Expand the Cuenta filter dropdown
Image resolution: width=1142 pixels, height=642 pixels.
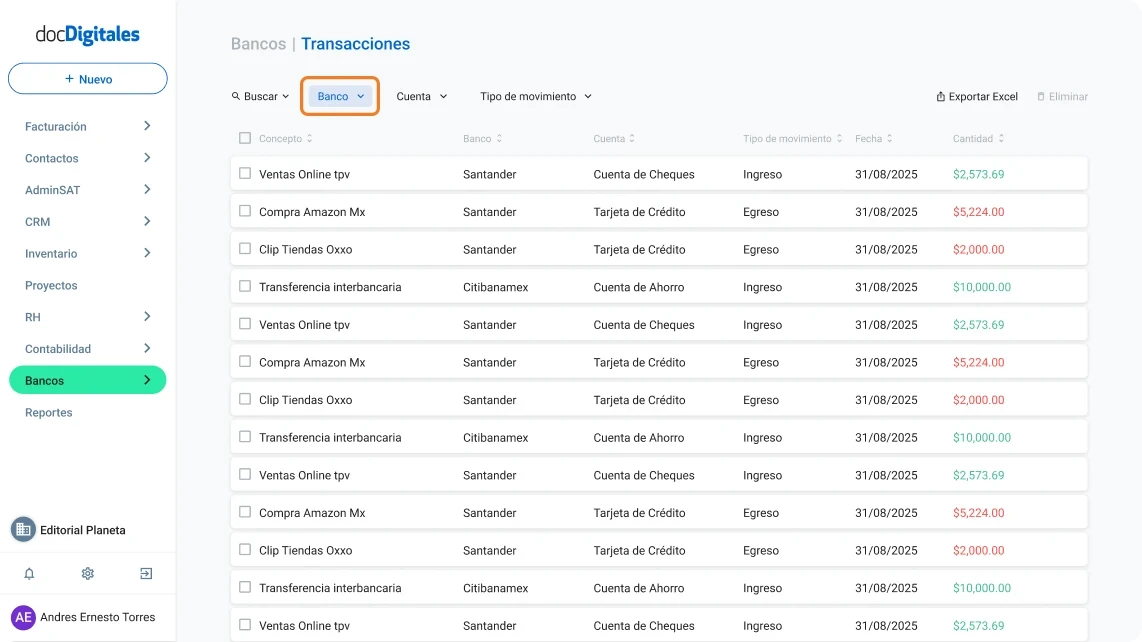(x=421, y=96)
